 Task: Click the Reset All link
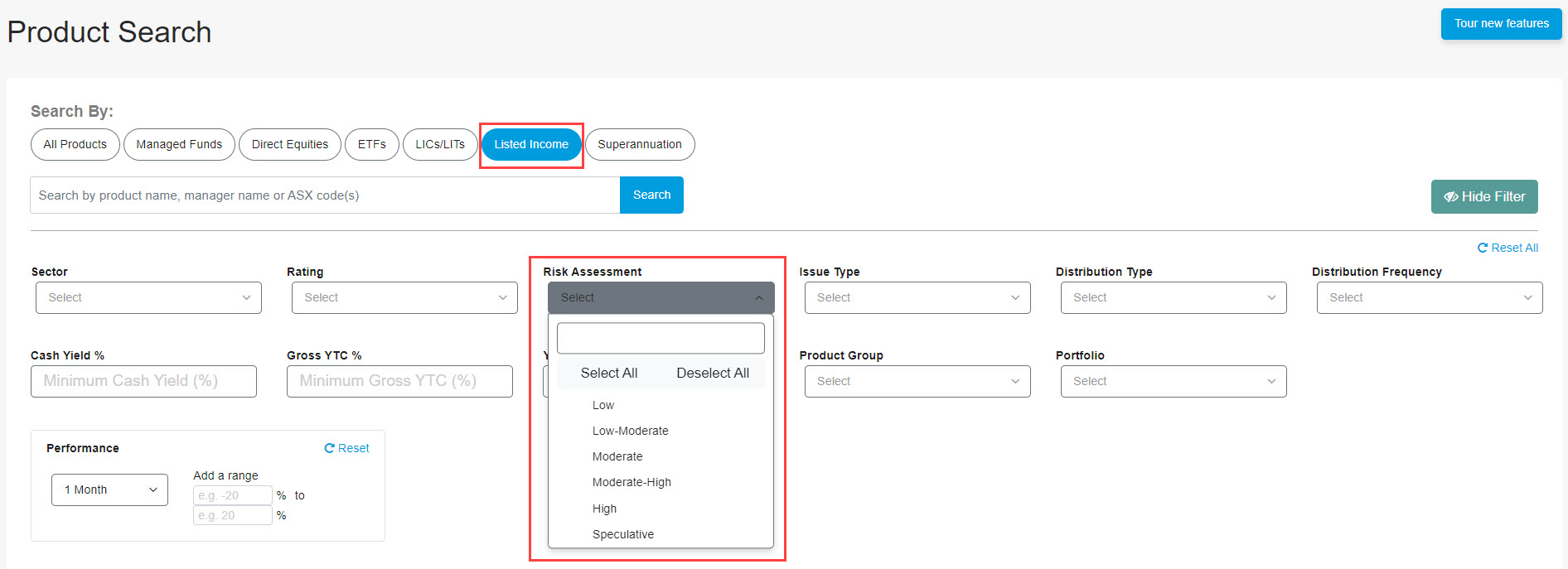coord(1508,248)
